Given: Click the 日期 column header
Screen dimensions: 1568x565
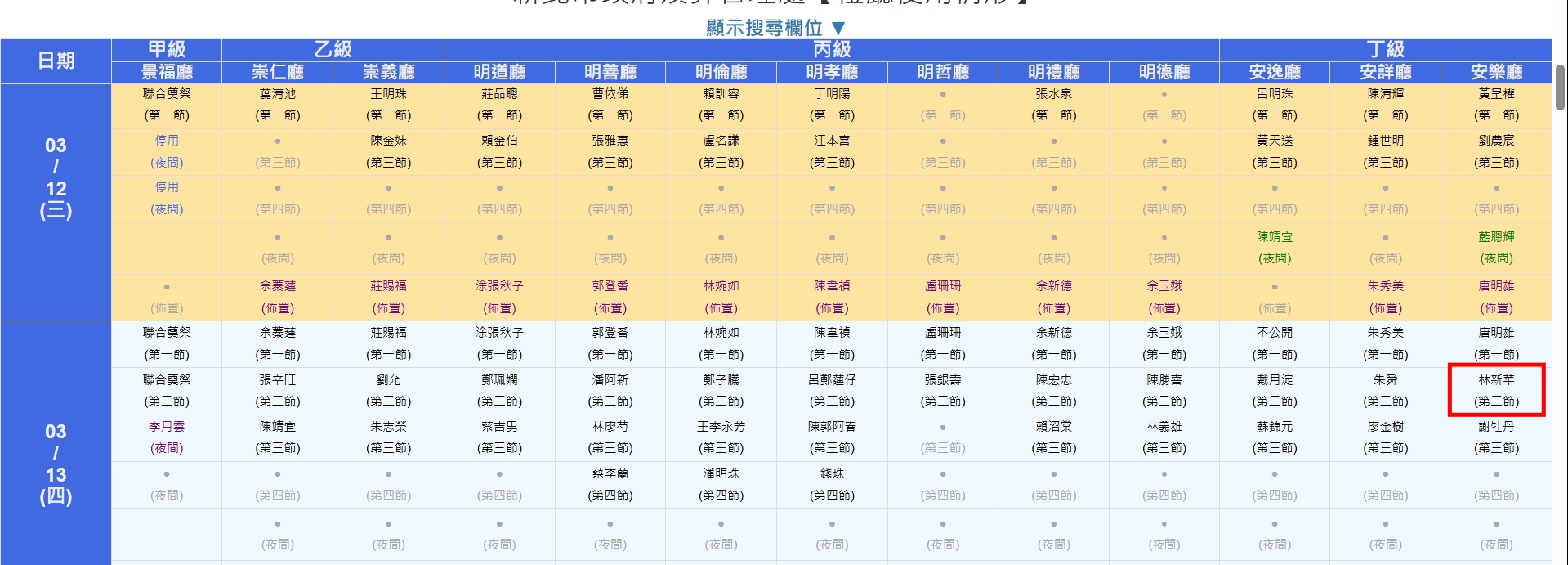Looking at the screenshot, I should [x=56, y=61].
